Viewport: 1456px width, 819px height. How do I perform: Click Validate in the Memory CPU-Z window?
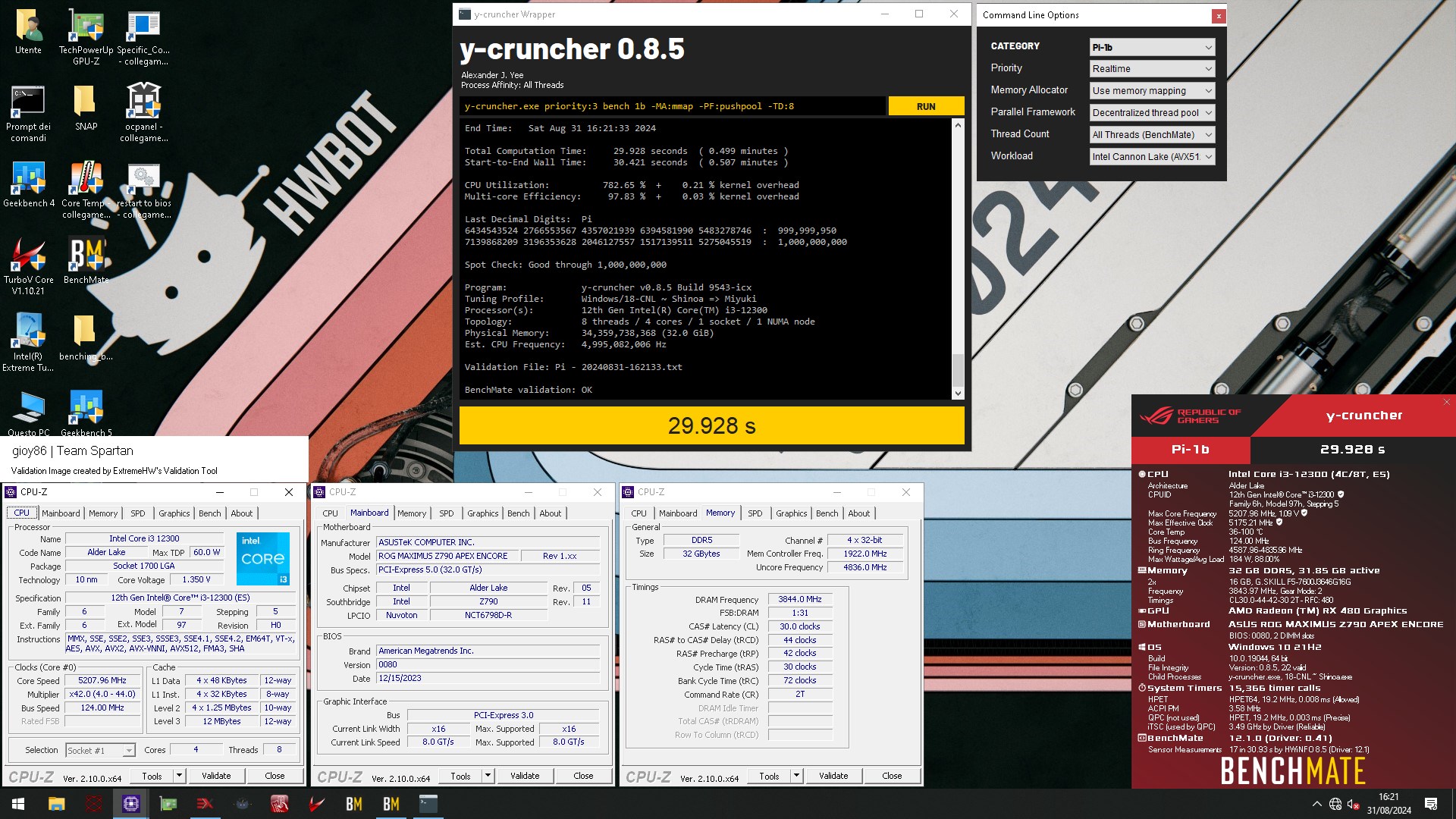click(833, 776)
